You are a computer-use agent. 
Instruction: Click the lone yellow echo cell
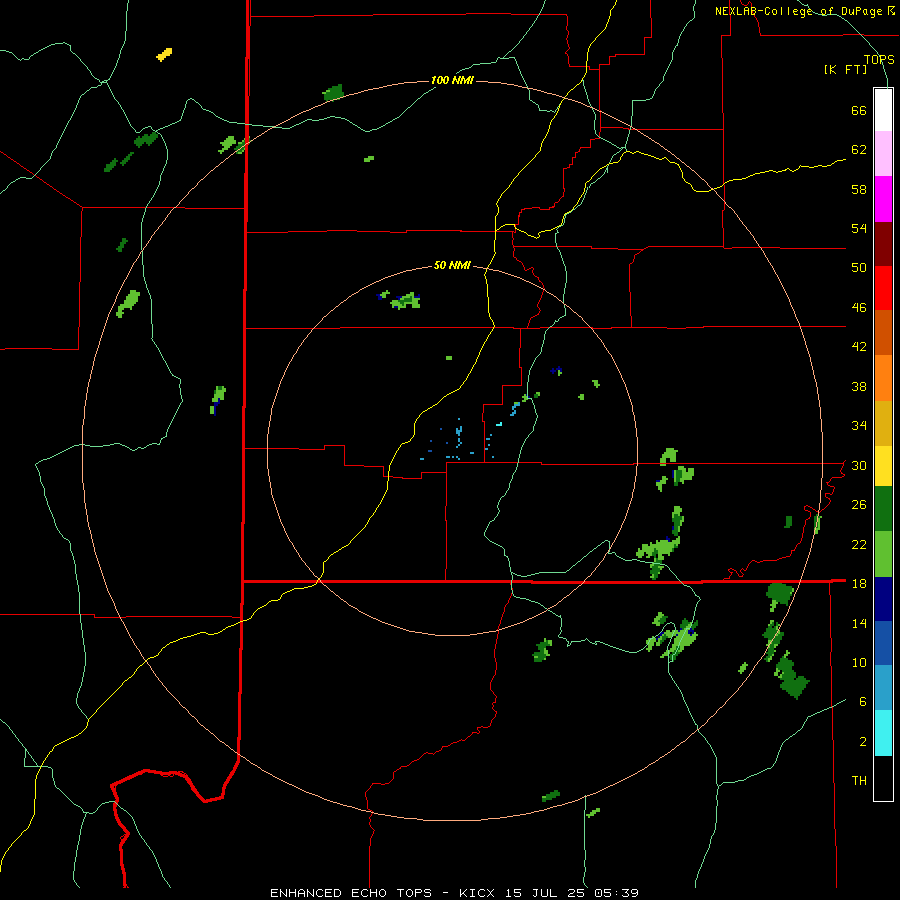coord(164,55)
